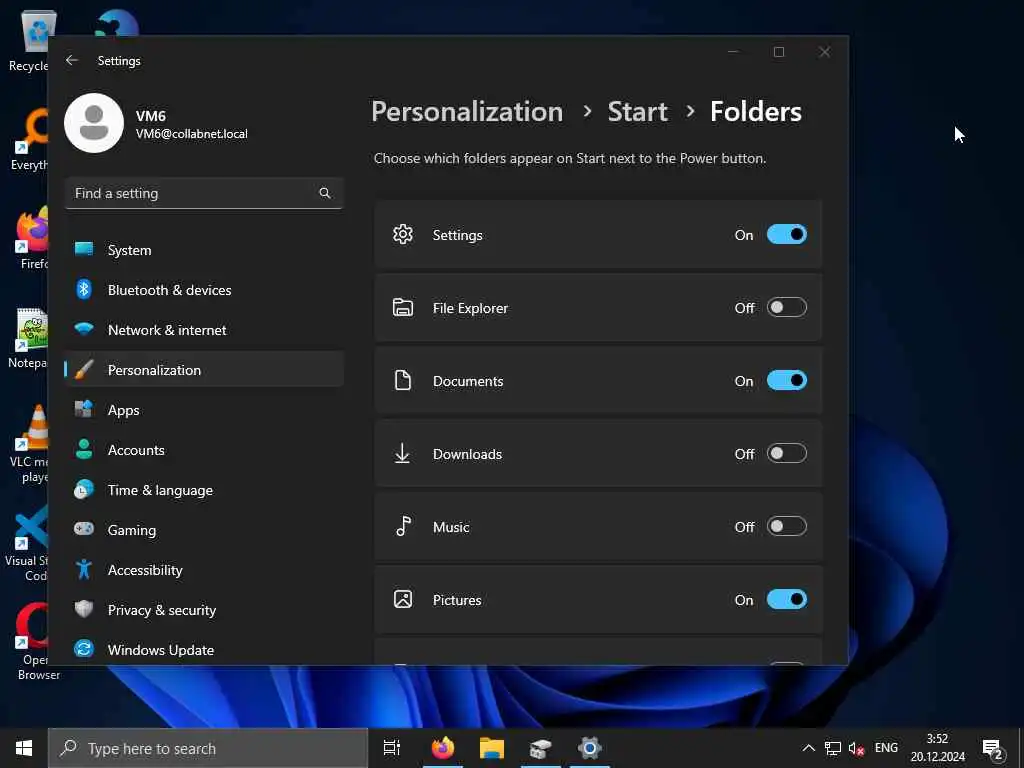This screenshot has width=1024, height=768.
Task: Turn off the Documents toggle
Action: 786,381
